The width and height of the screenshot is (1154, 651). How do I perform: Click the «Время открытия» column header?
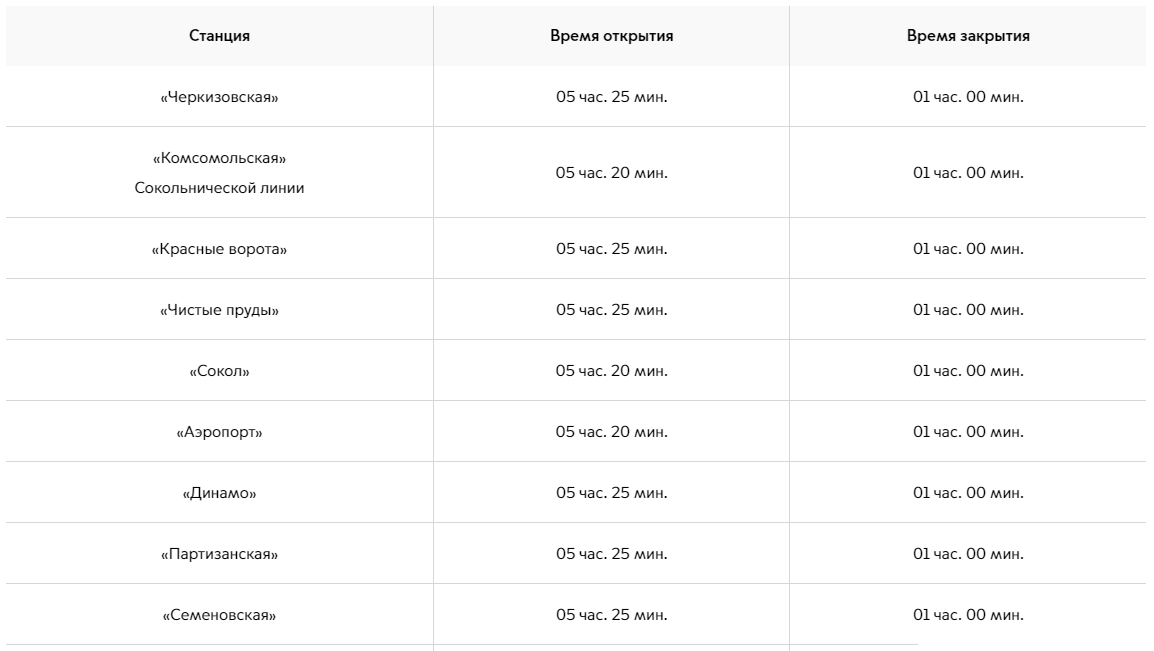611,36
